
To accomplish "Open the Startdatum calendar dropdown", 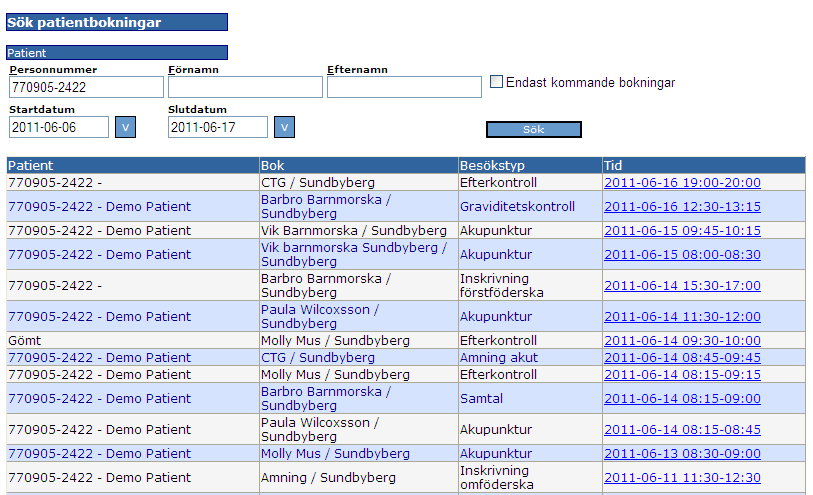I will pyautogui.click(x=125, y=127).
